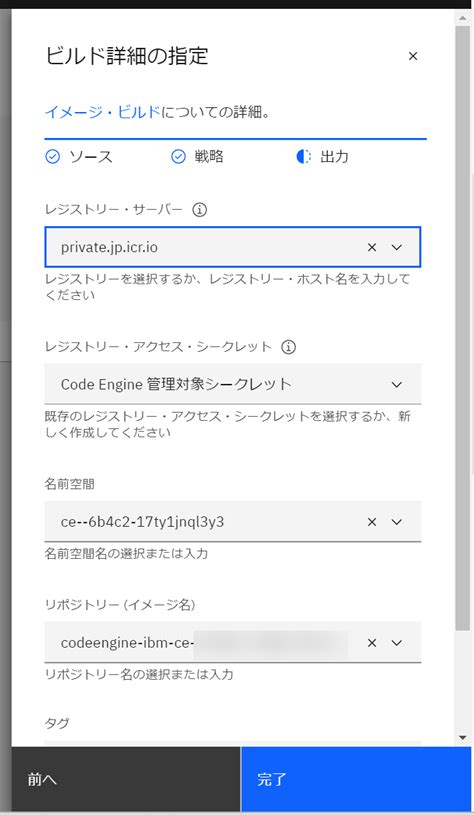474x815 pixels.
Task: Clear the 名前空間 field value
Action: (x=372, y=522)
